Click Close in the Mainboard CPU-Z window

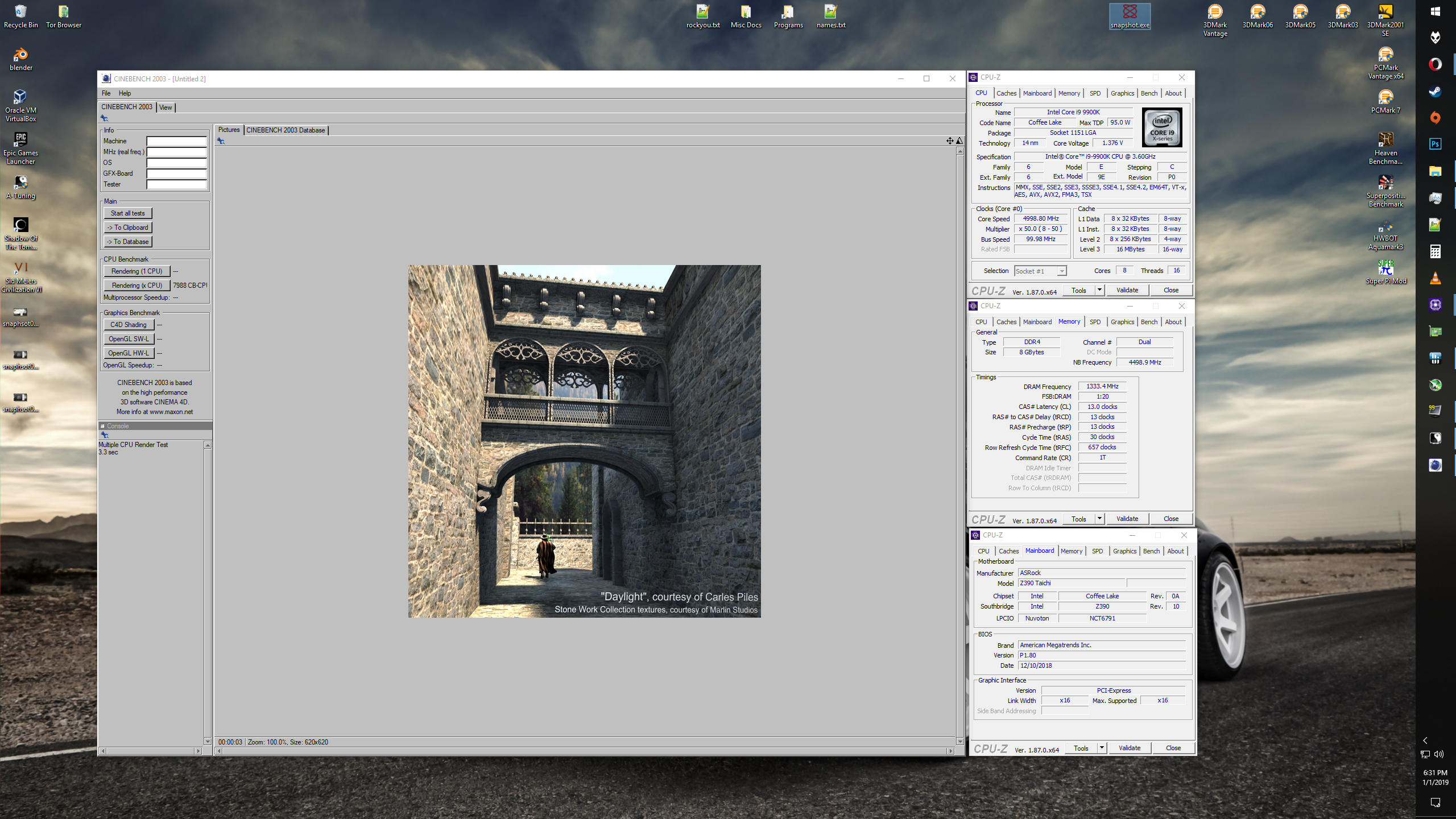1173,748
